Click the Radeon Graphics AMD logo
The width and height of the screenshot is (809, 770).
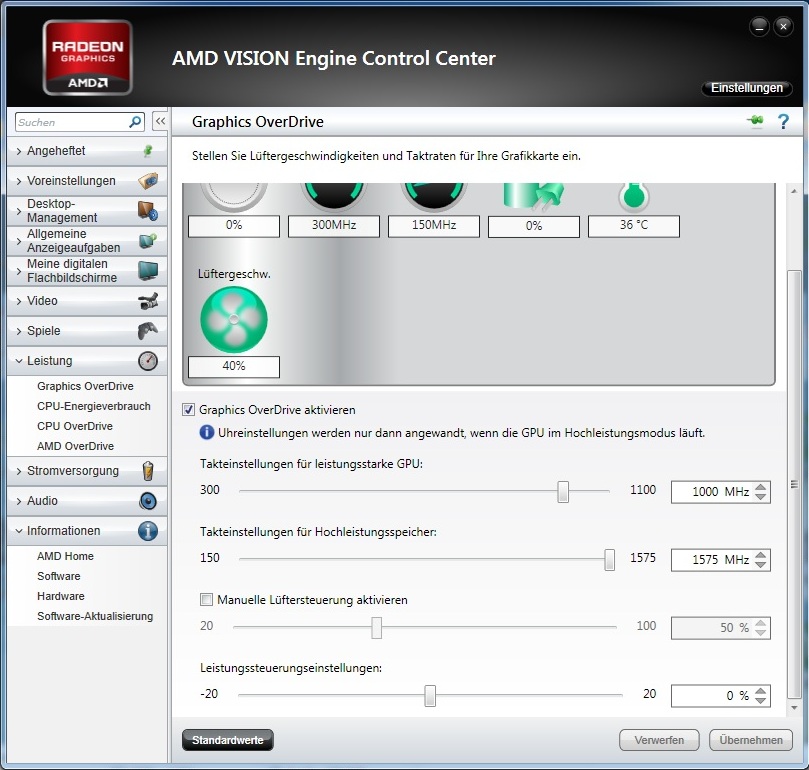pyautogui.click(x=87, y=58)
